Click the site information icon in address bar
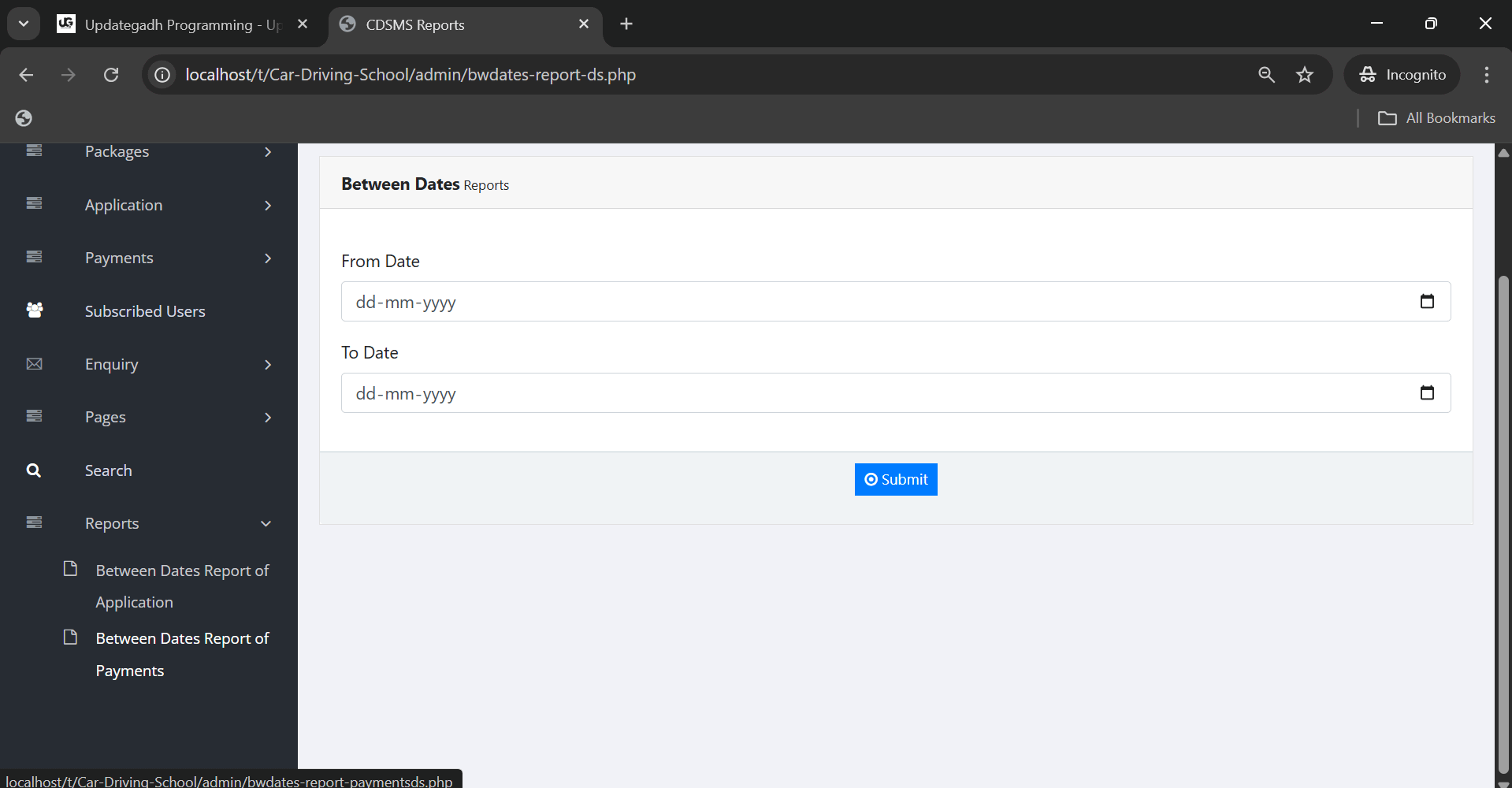 click(x=162, y=75)
